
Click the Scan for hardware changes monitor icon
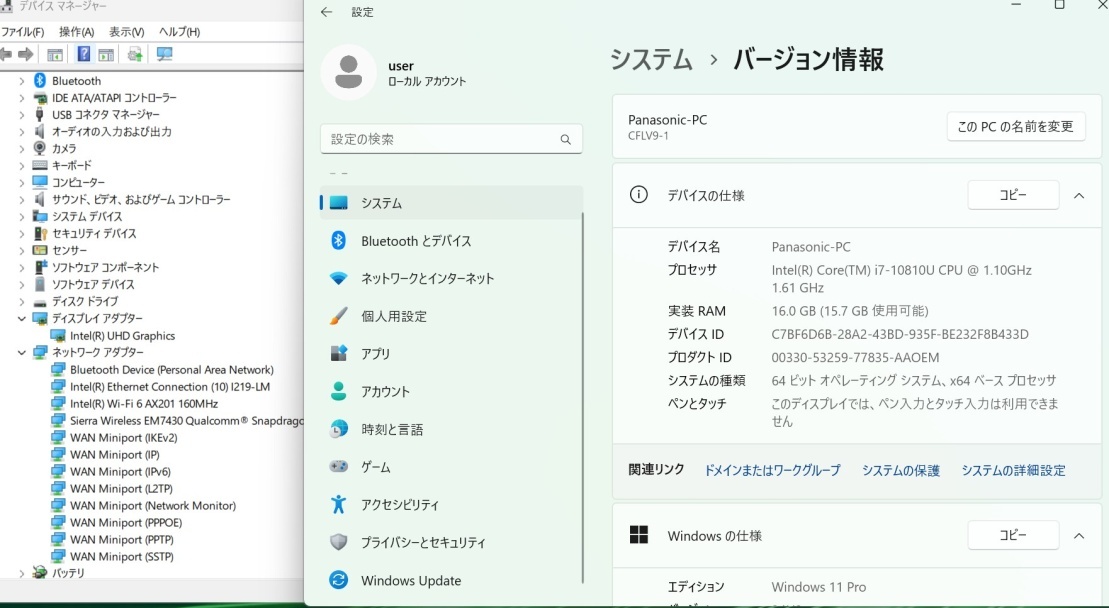point(165,54)
